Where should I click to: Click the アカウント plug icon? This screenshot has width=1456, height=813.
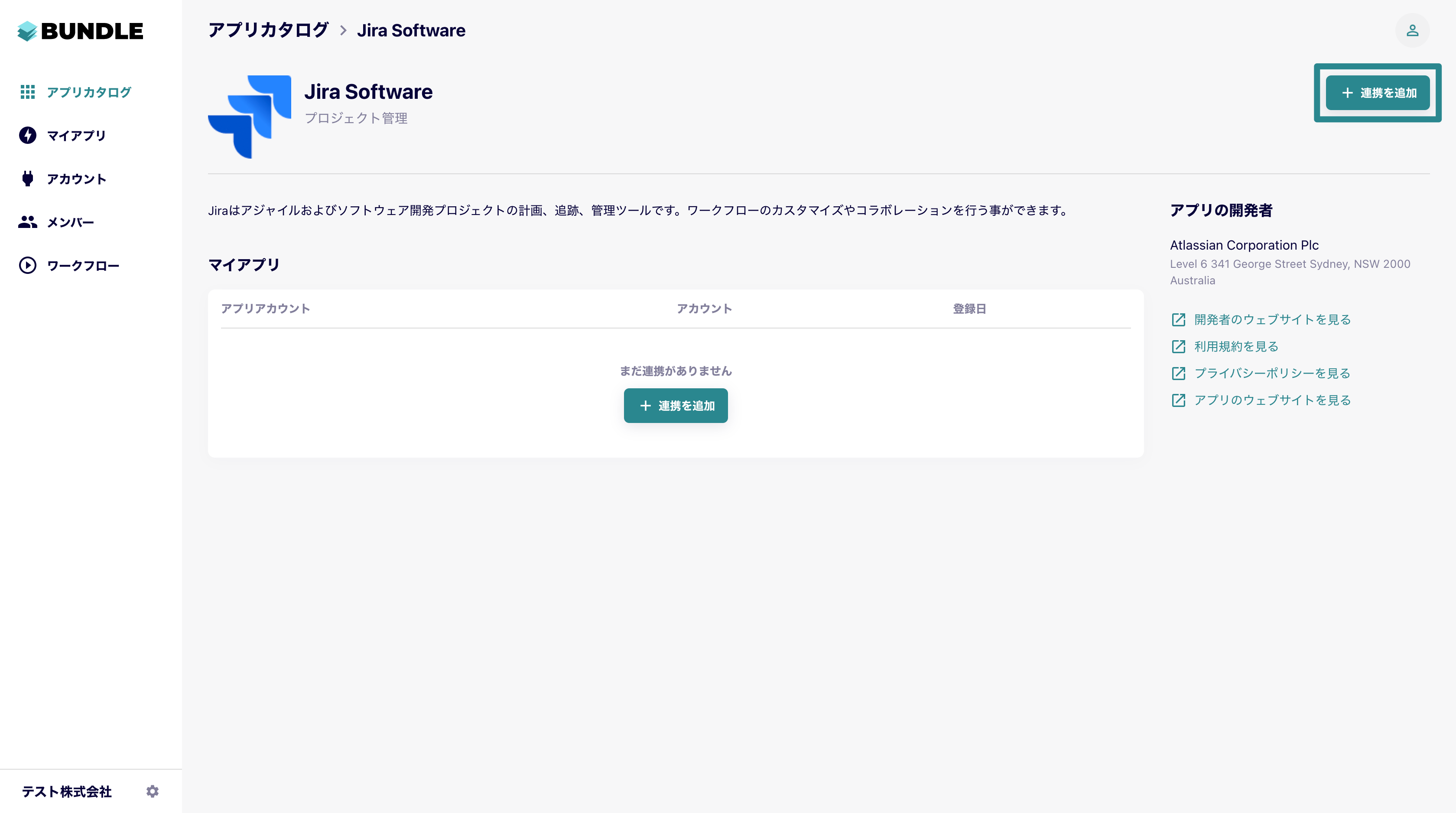(x=28, y=179)
